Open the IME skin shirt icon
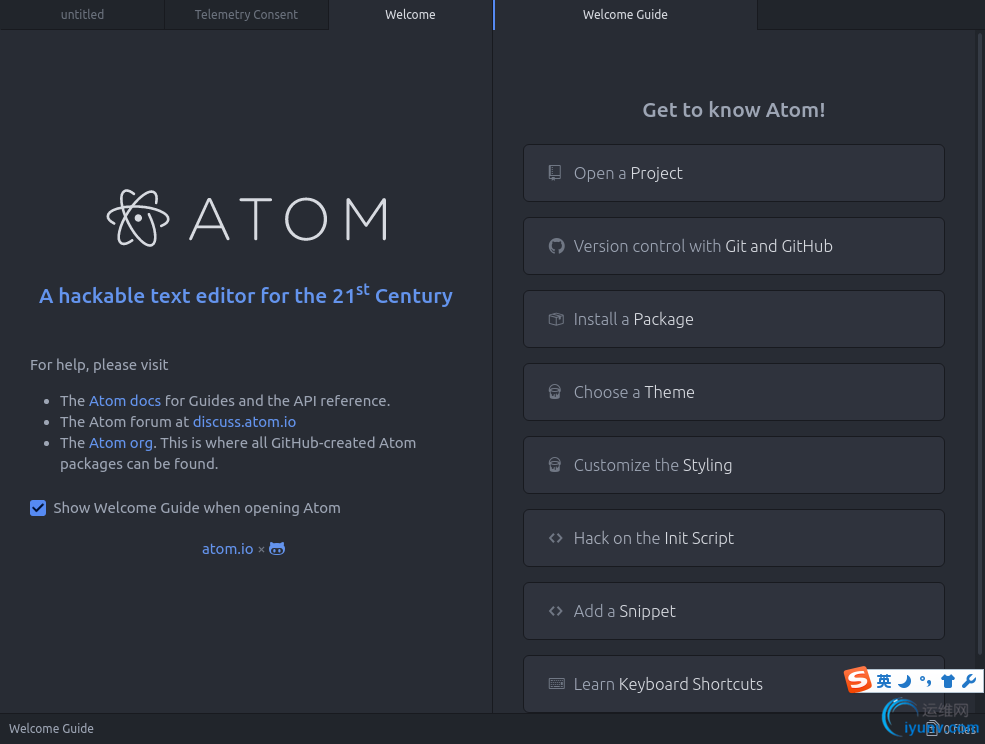The width and height of the screenshot is (985, 744). click(948, 681)
